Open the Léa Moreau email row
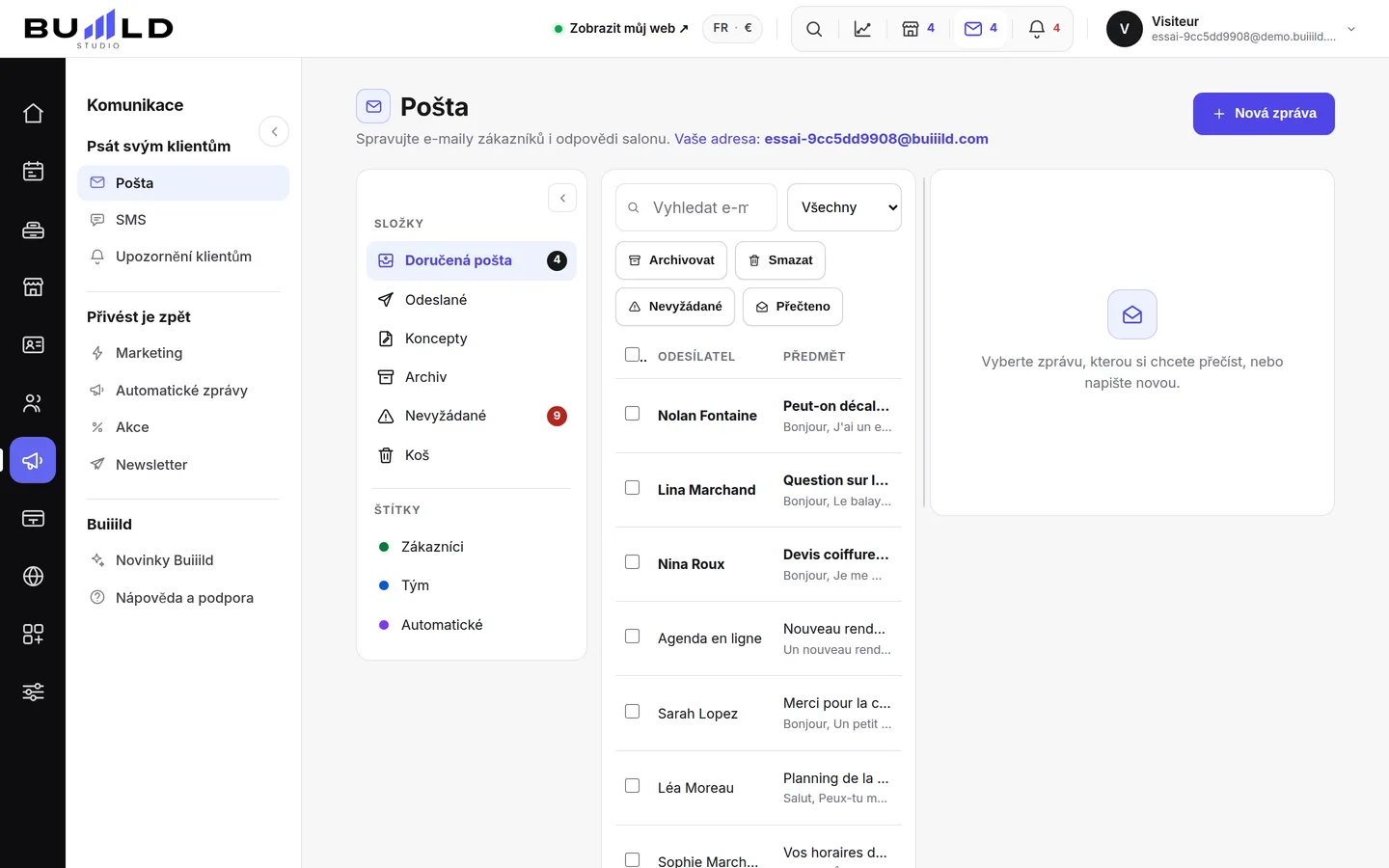 point(758,788)
